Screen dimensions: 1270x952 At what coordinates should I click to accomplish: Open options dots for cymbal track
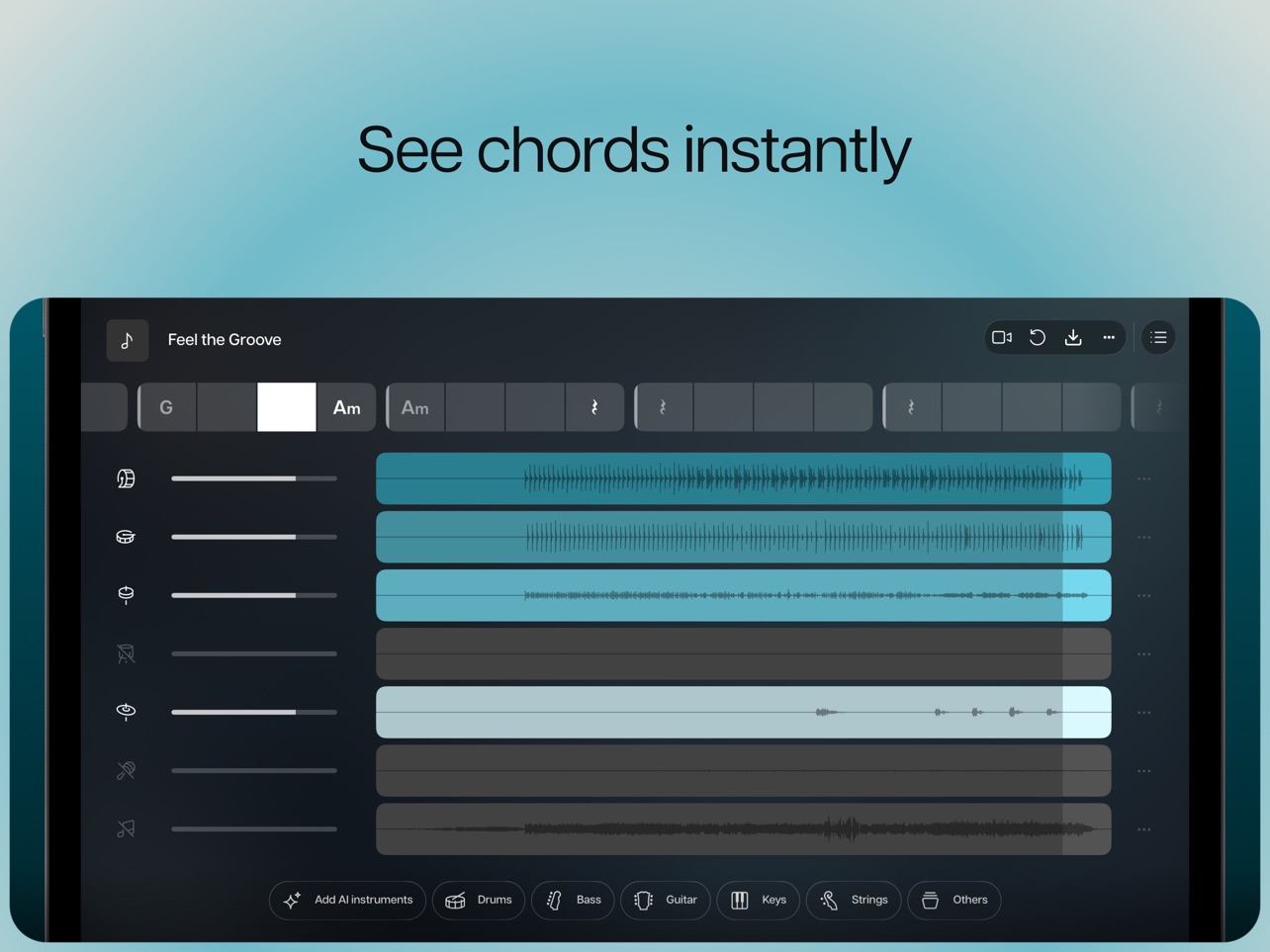pyautogui.click(x=1144, y=713)
